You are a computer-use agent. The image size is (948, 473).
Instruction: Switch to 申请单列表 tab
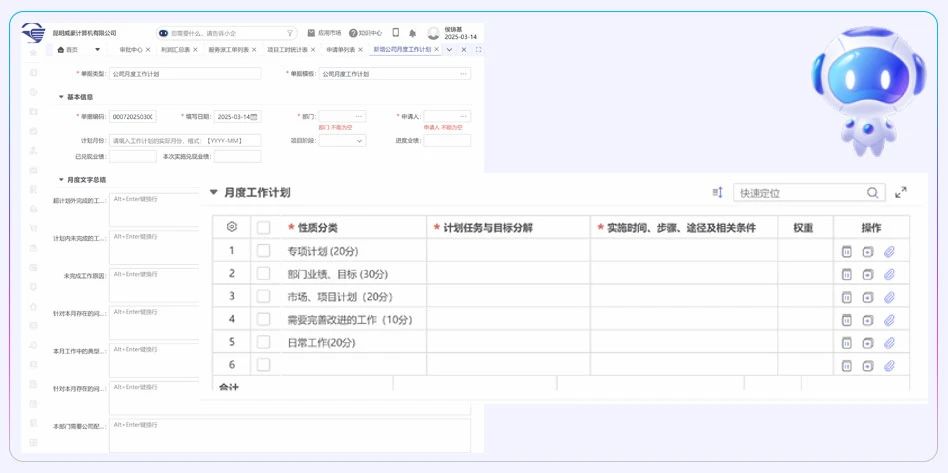pos(341,50)
